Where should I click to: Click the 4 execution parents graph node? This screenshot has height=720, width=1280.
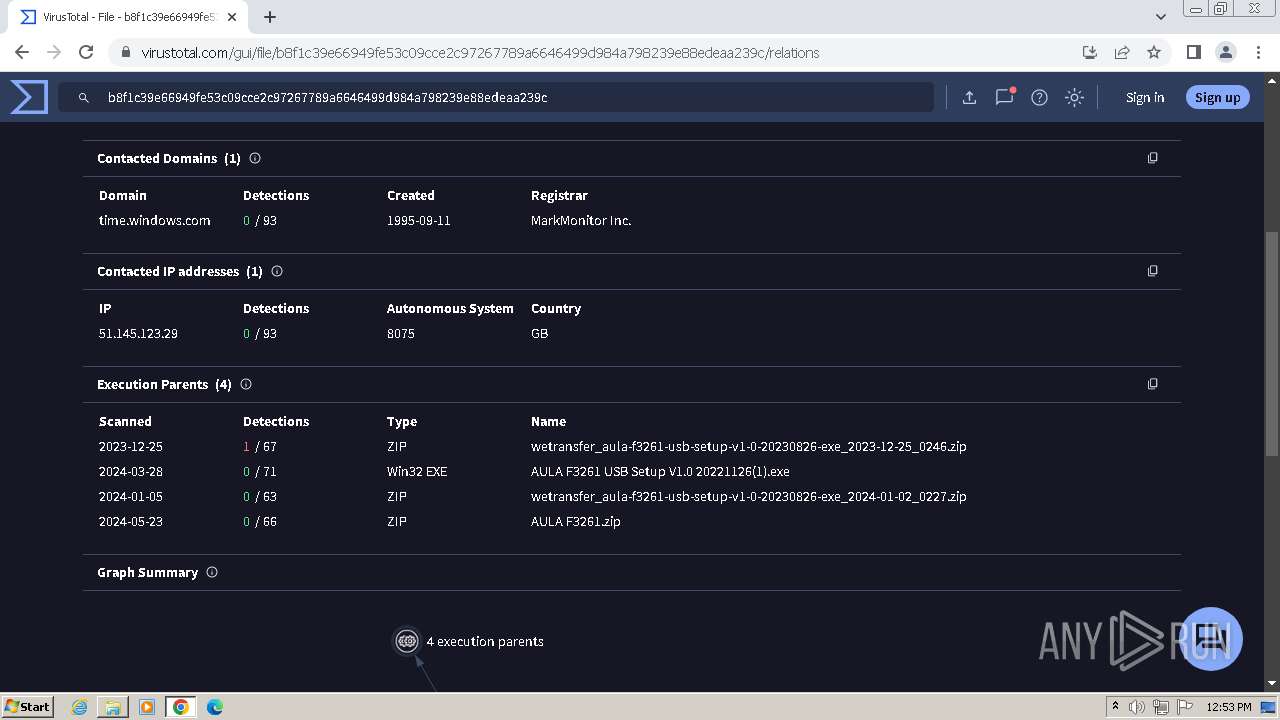point(406,641)
